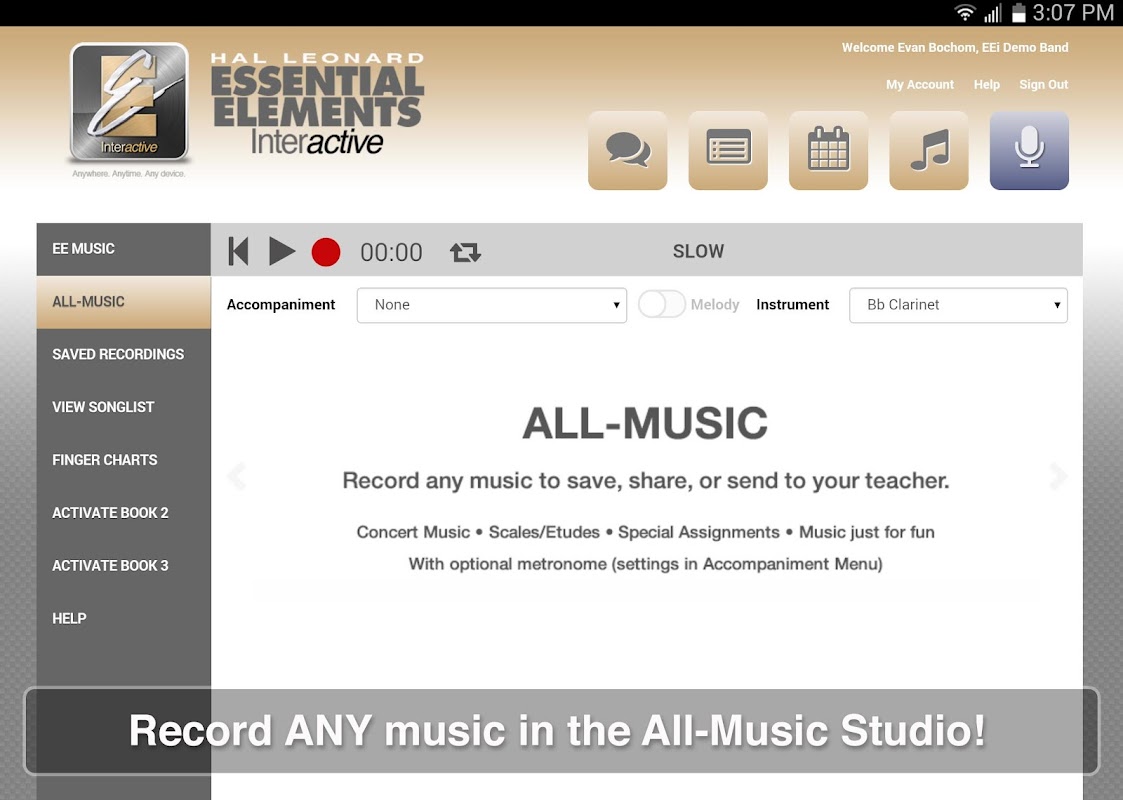This screenshot has height=800, width=1123.
Task: Click the SLOW tempo button
Action: (x=698, y=251)
